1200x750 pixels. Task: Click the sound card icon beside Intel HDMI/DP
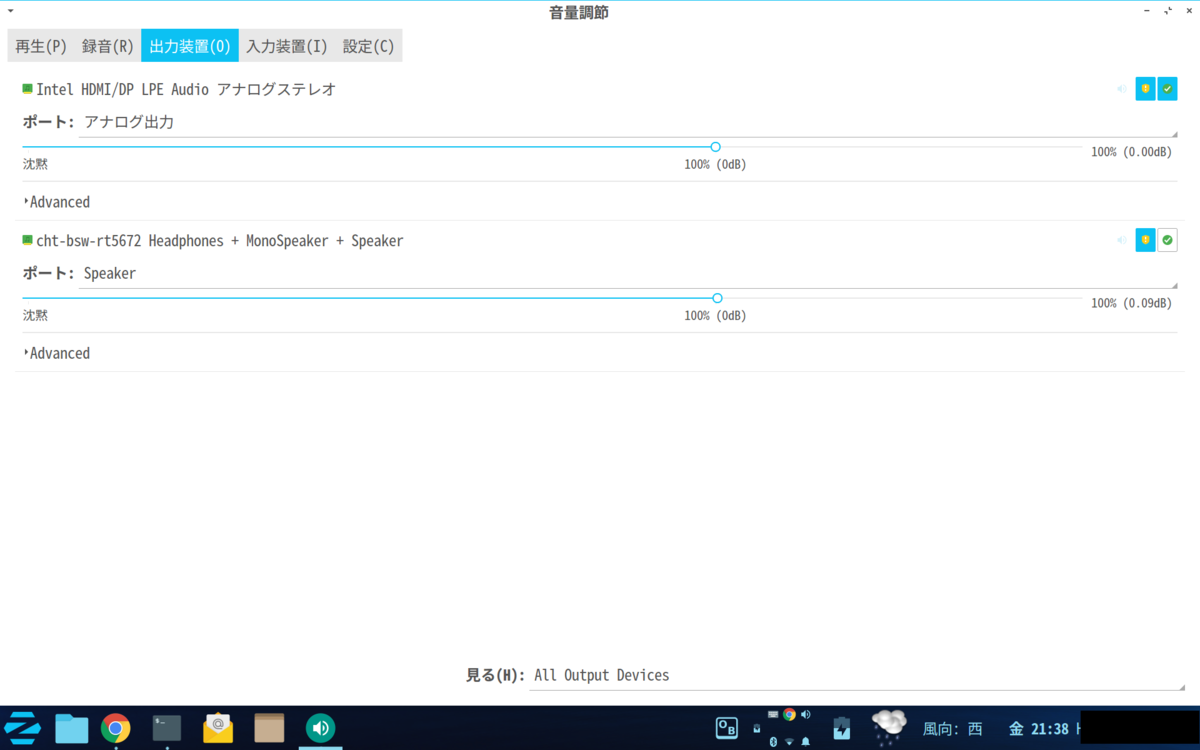click(x=28, y=89)
